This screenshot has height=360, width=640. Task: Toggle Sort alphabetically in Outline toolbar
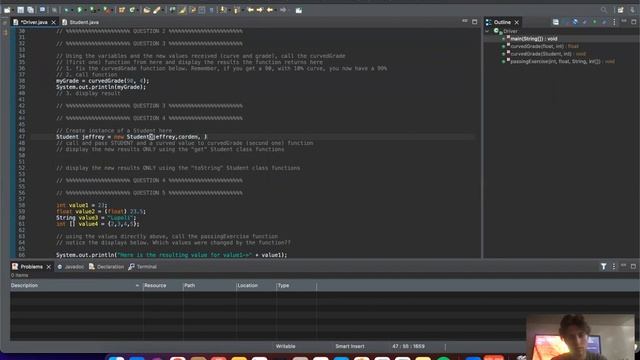click(565, 22)
